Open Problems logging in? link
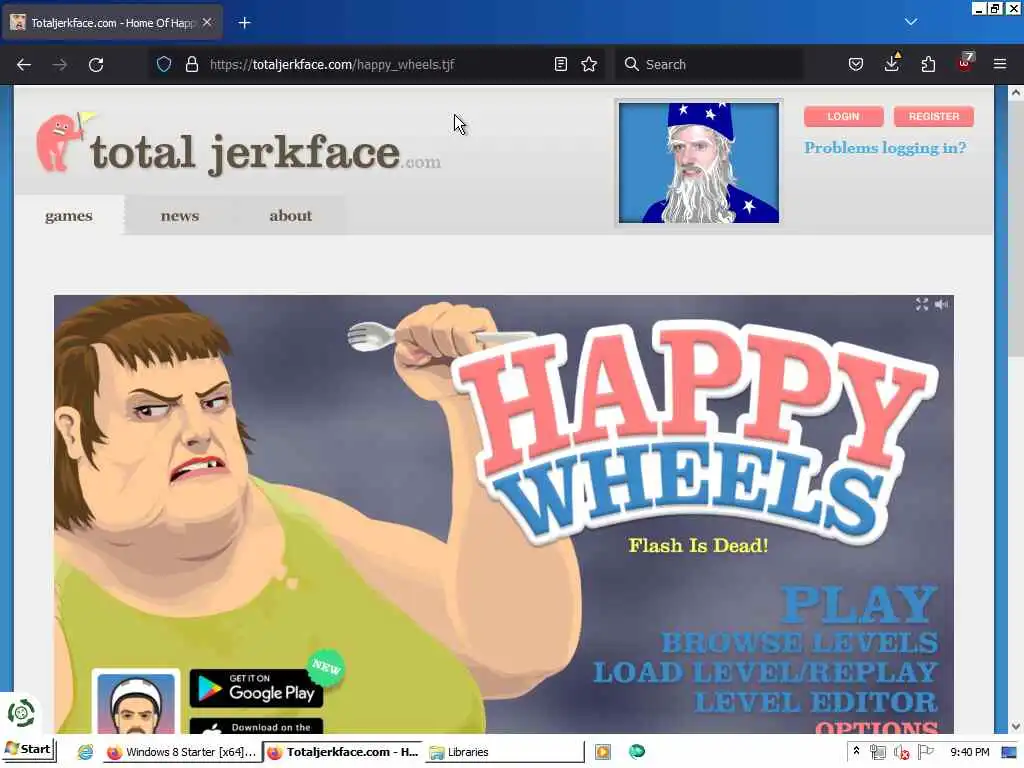The height and width of the screenshot is (768, 1024). pos(885,148)
